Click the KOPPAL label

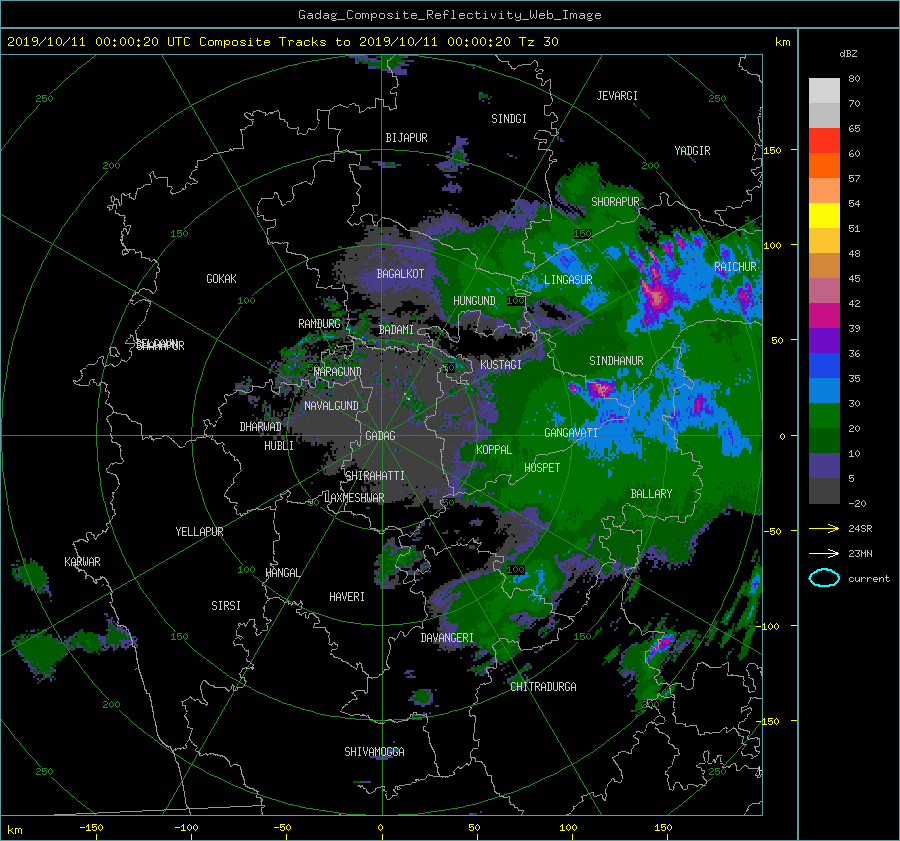494,450
